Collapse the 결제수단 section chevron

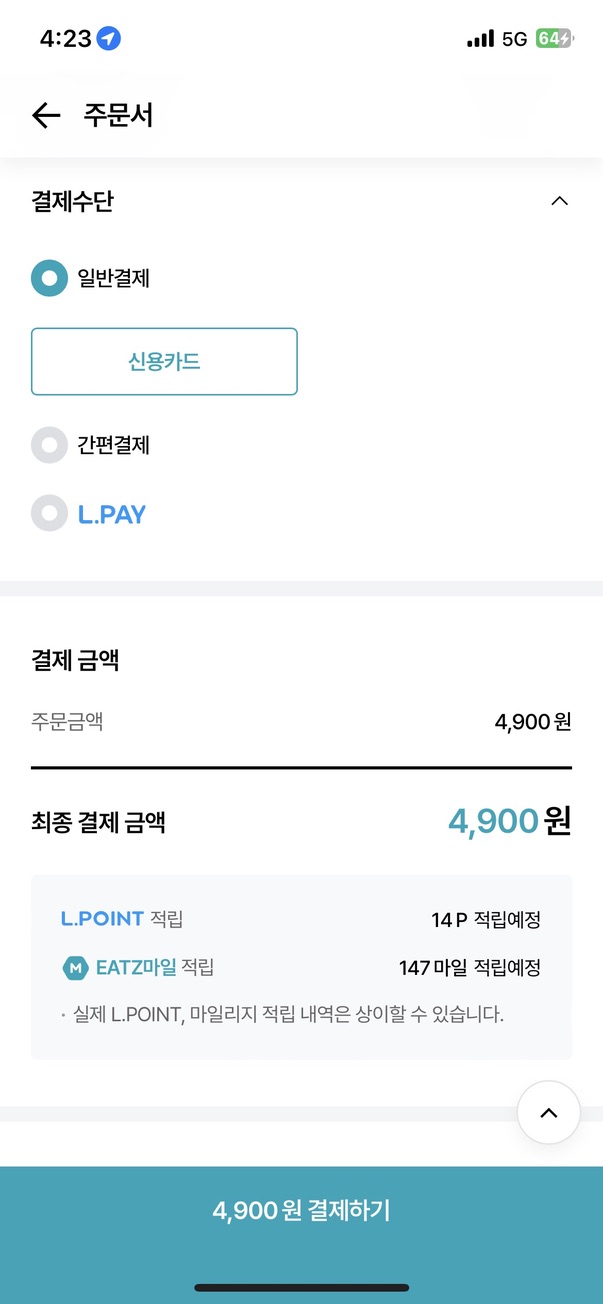(x=560, y=201)
